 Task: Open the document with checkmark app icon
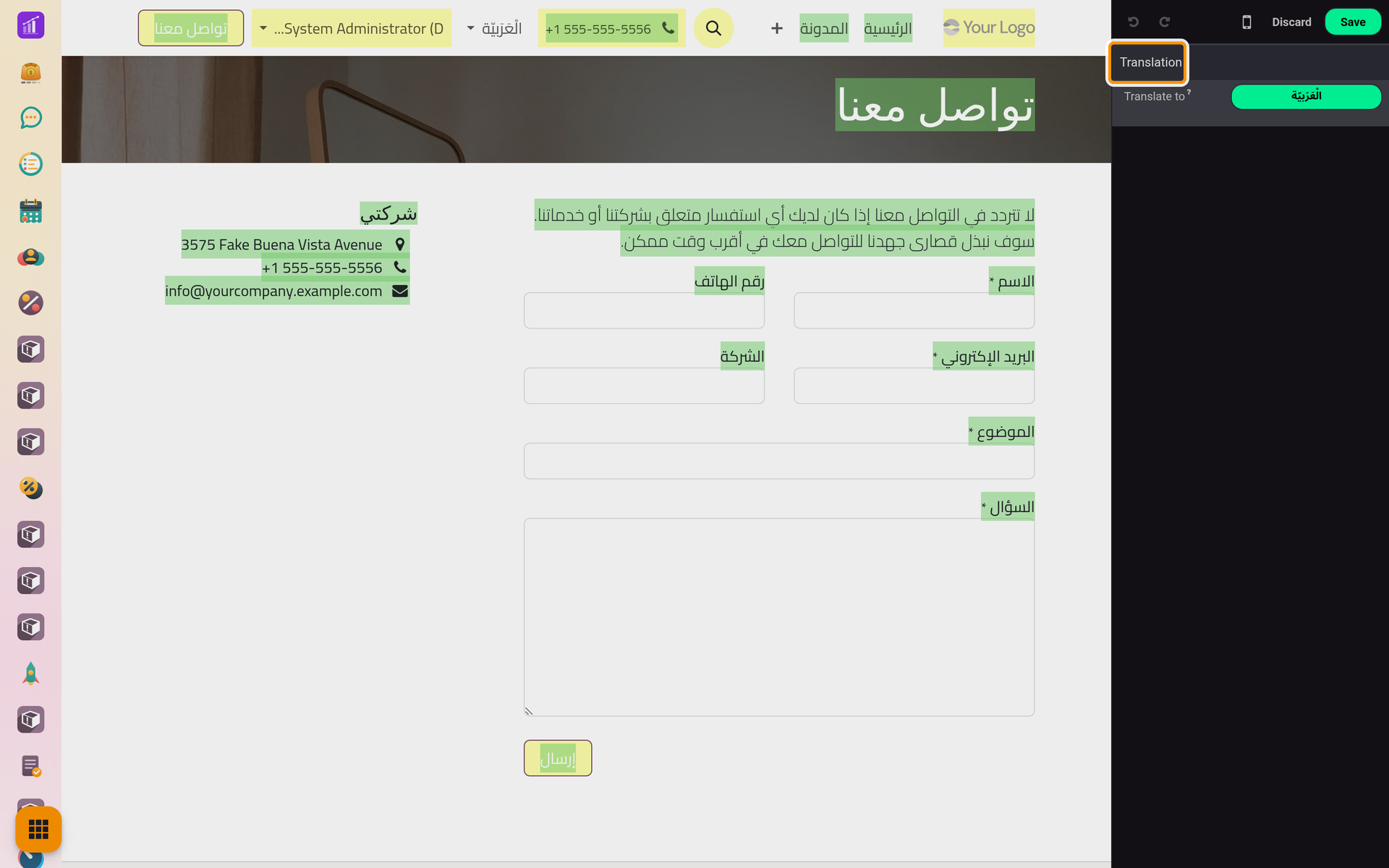30,766
